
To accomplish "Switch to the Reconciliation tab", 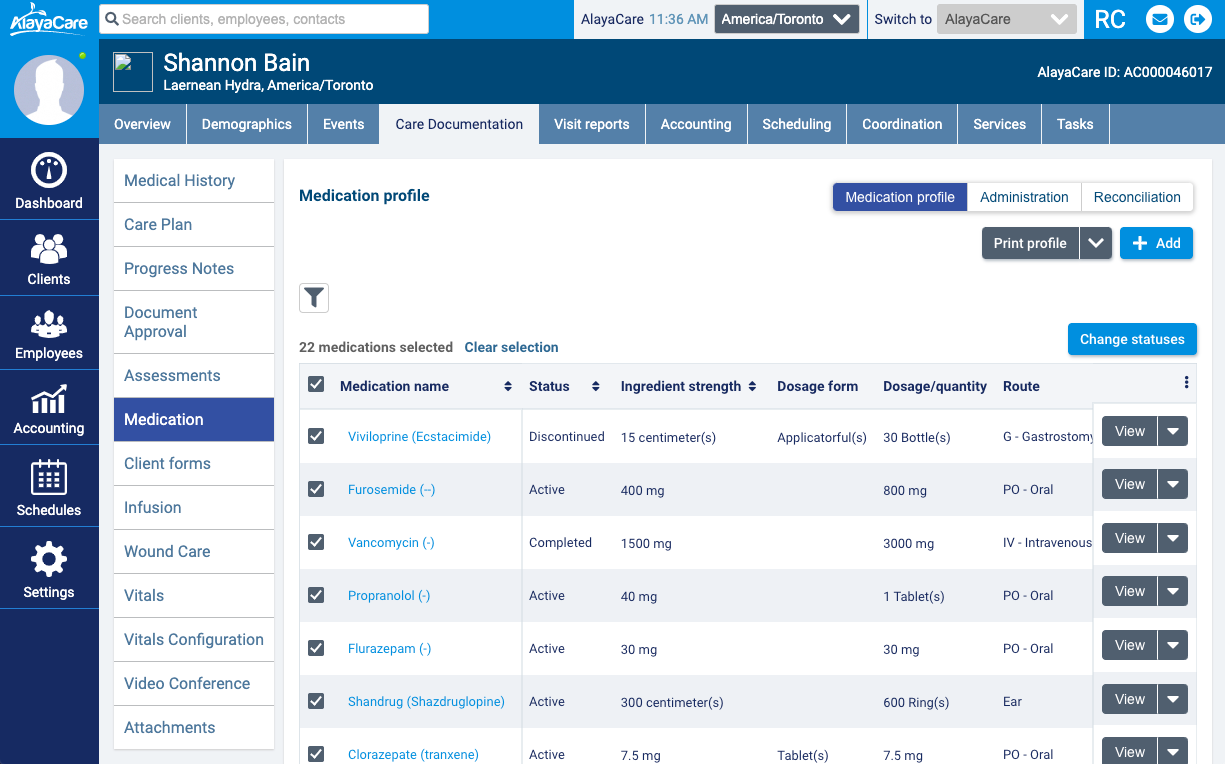I will tap(1137, 197).
